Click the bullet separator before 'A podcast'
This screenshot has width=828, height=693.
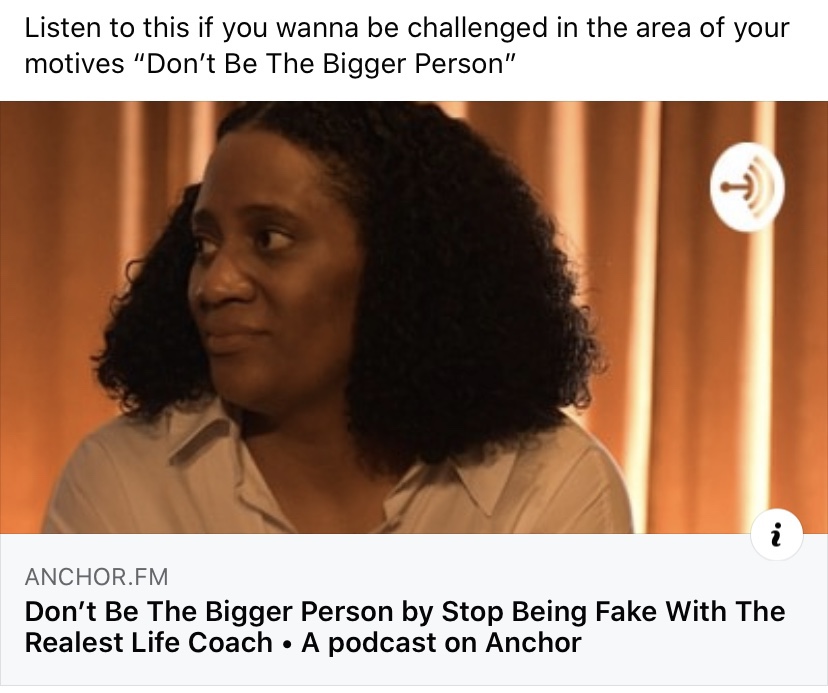pyautogui.click(x=287, y=644)
